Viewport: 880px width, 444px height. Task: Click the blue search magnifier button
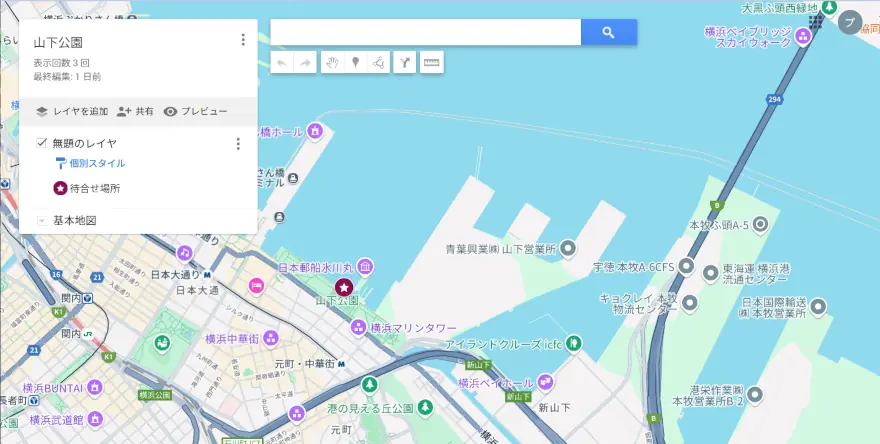609,32
